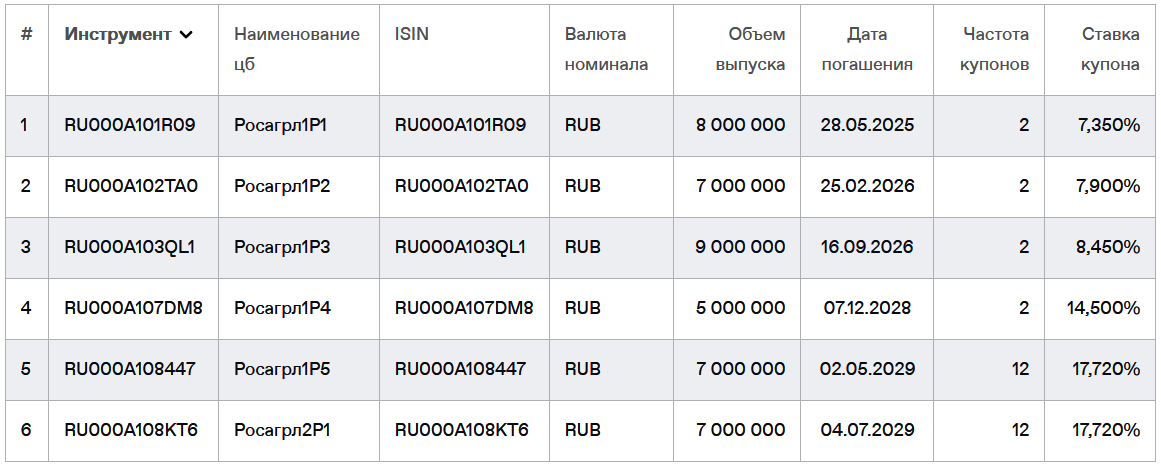
Task: Sort by the Инструмент column header
Action: pos(118,34)
